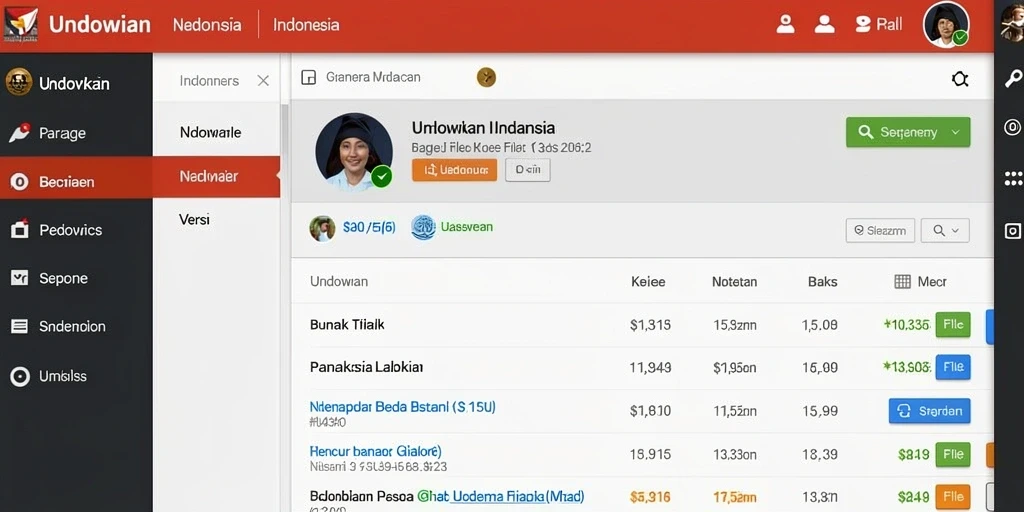The image size is (1024, 512).
Task: Select the Bunak Tiialk row name
Action: 347,325
